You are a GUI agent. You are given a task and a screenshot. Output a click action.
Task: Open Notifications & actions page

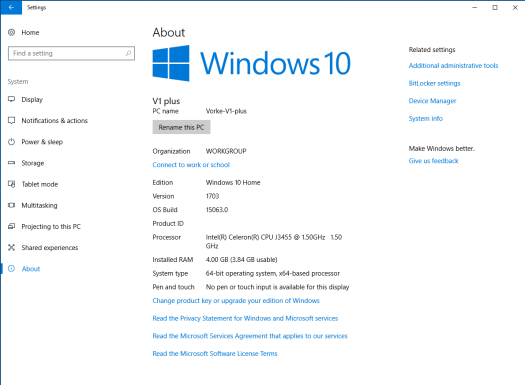pyautogui.click(x=55, y=121)
